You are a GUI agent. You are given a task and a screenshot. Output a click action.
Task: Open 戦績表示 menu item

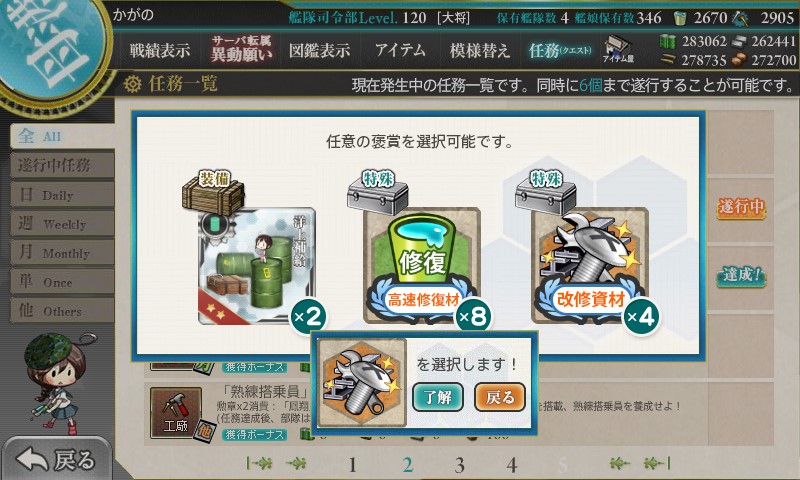coord(160,50)
